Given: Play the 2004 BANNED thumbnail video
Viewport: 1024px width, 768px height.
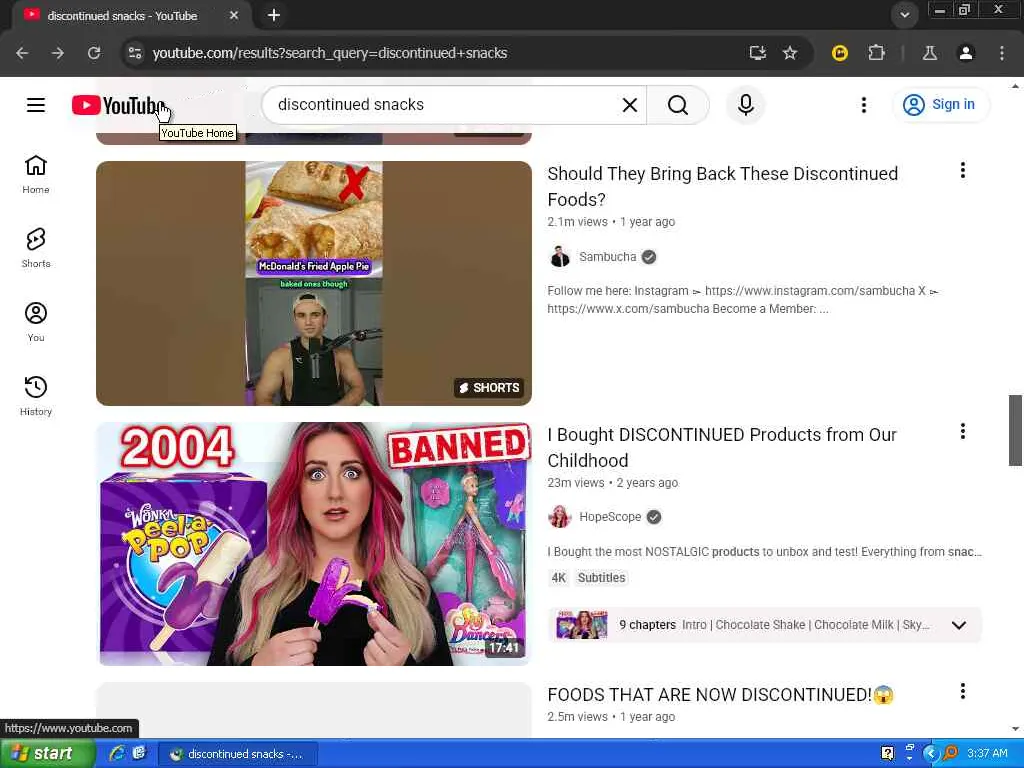Looking at the screenshot, I should (x=313, y=544).
